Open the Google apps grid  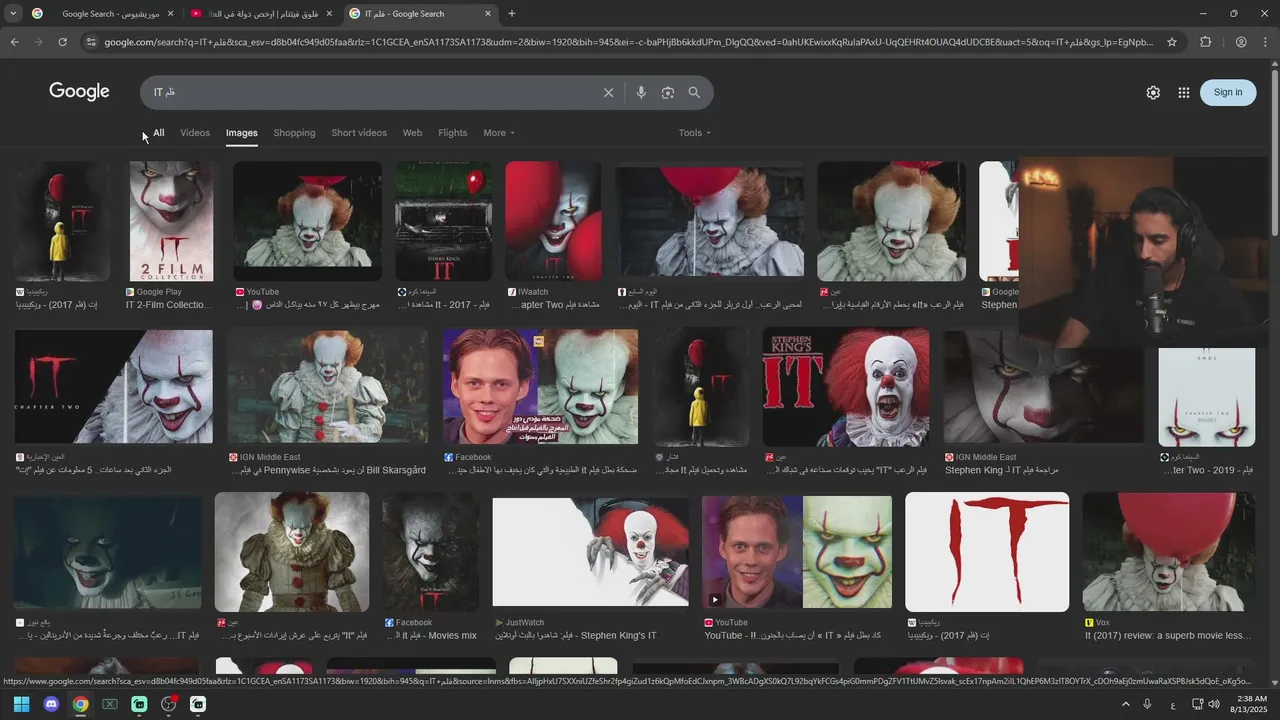point(1184,92)
